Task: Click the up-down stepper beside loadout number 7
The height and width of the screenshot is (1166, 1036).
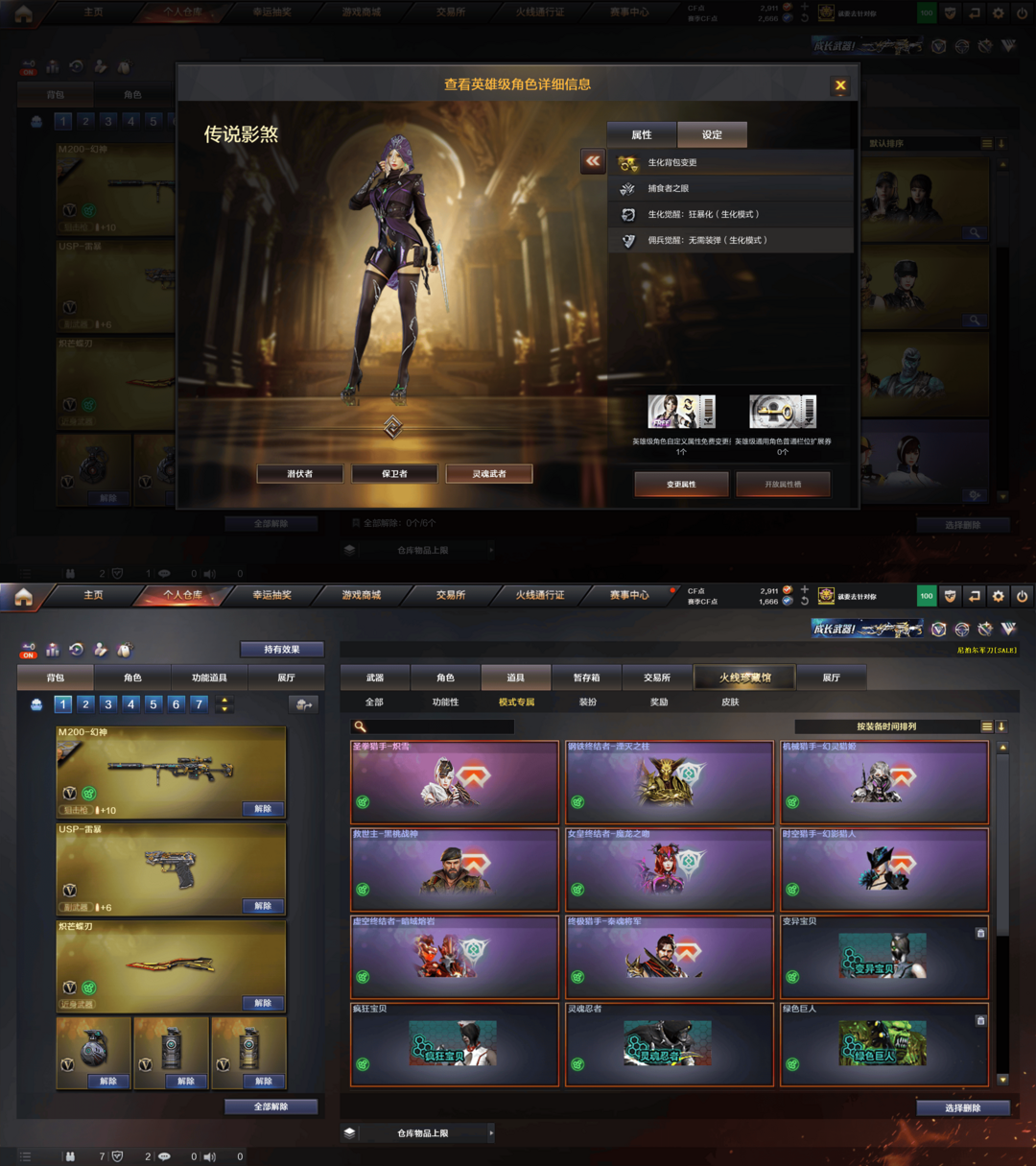Action: [224, 704]
